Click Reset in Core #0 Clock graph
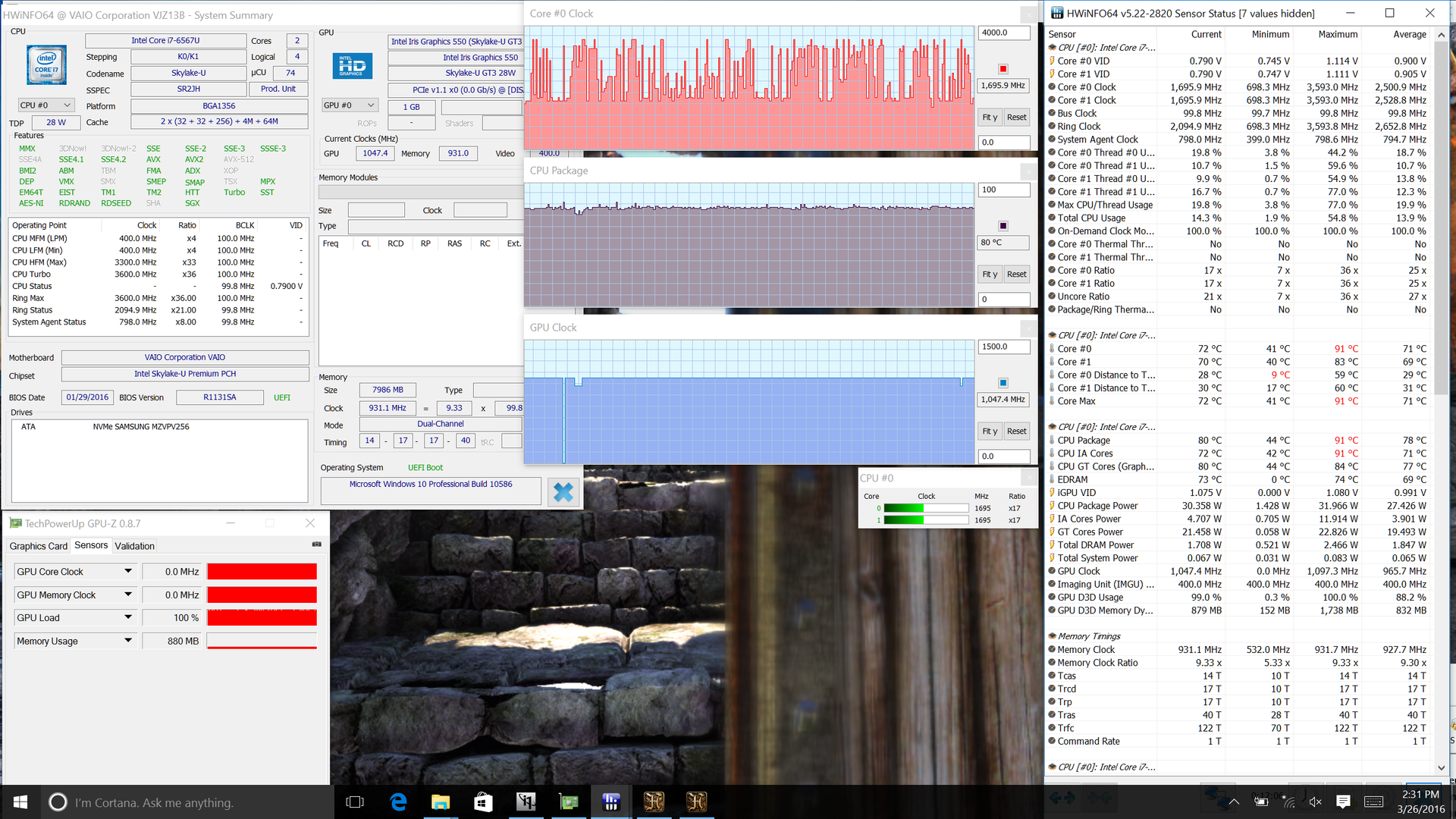 click(x=1016, y=118)
